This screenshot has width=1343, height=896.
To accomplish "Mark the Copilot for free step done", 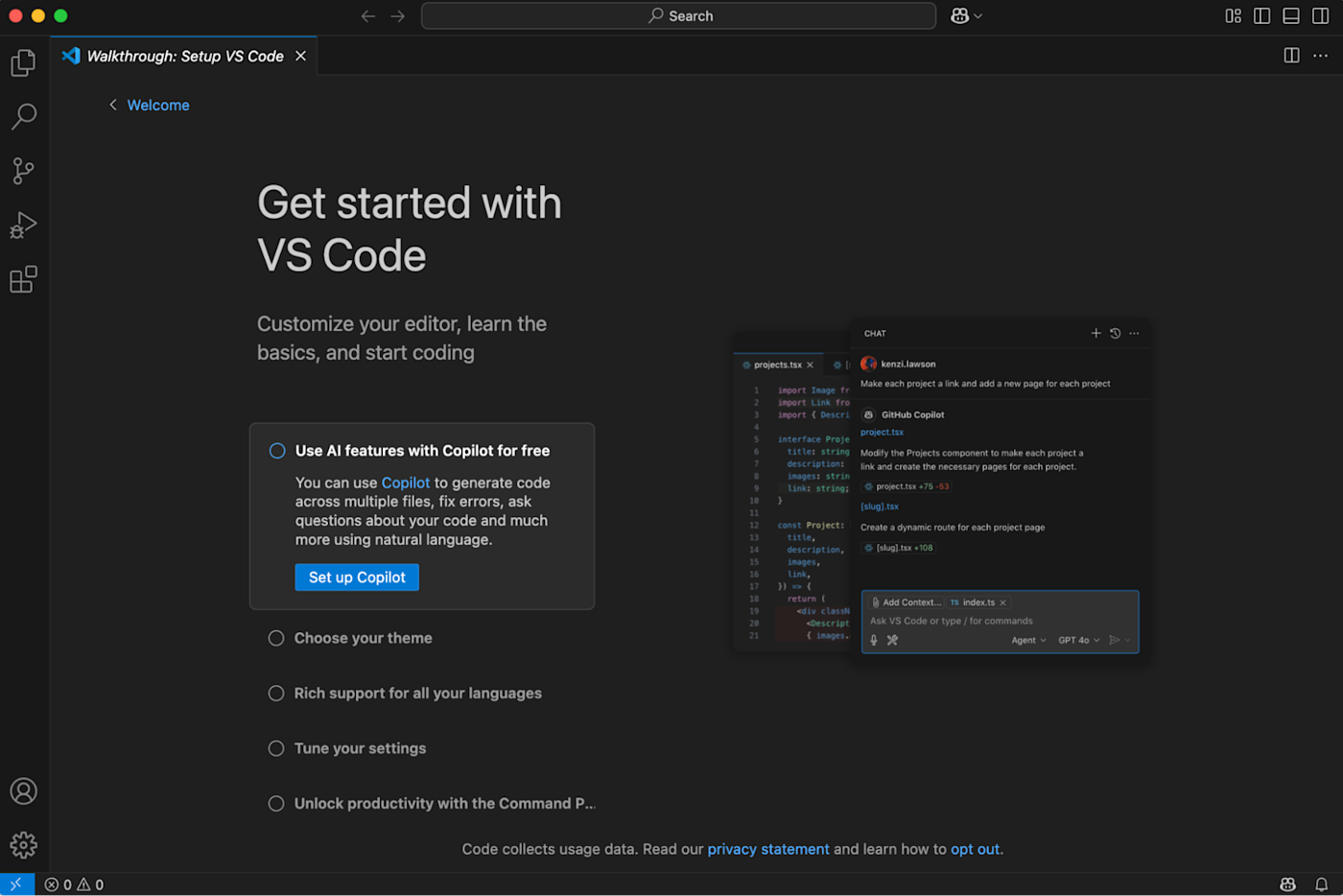I will (x=277, y=451).
